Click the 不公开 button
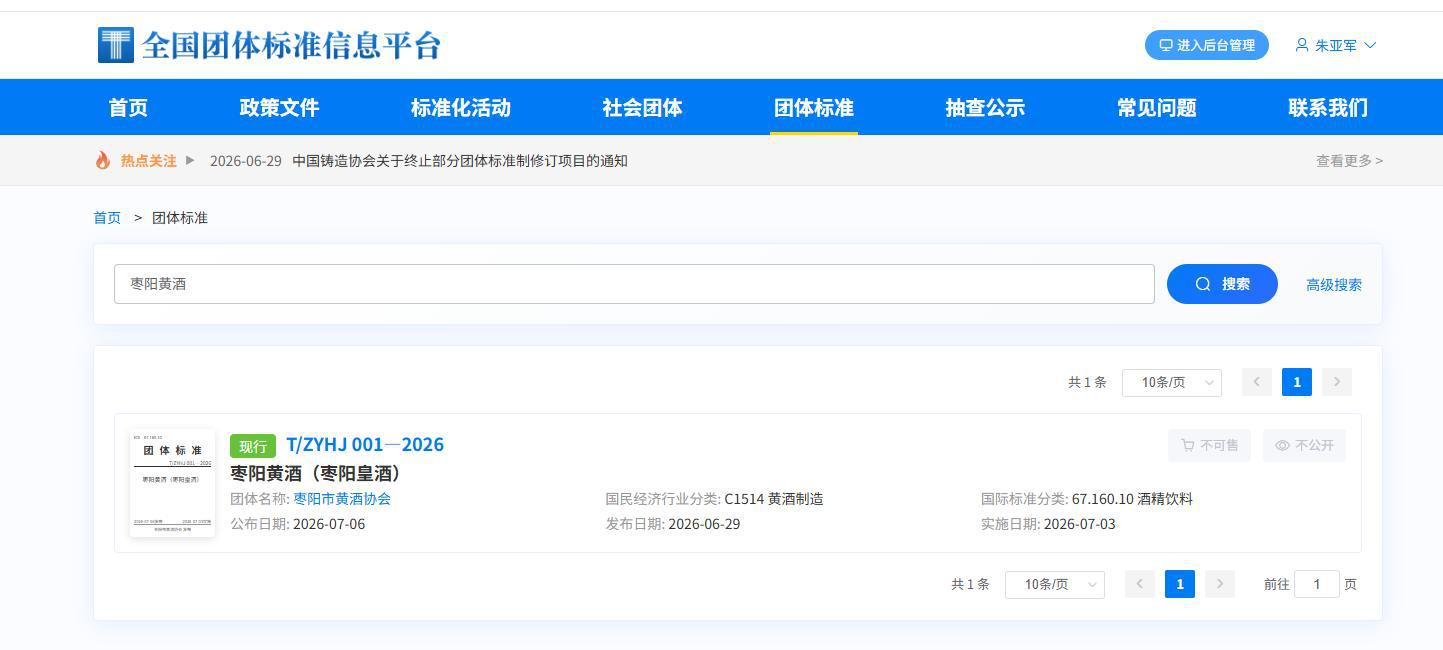 [x=1304, y=445]
